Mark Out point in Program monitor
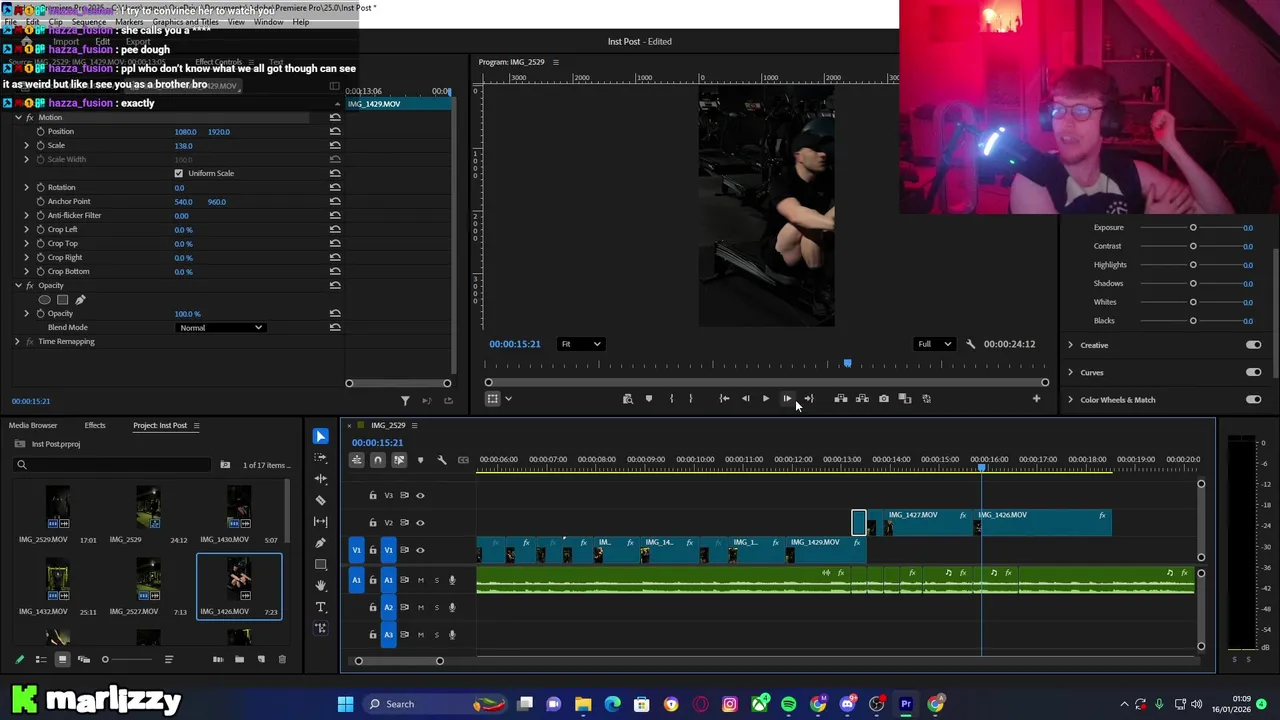 tap(690, 399)
